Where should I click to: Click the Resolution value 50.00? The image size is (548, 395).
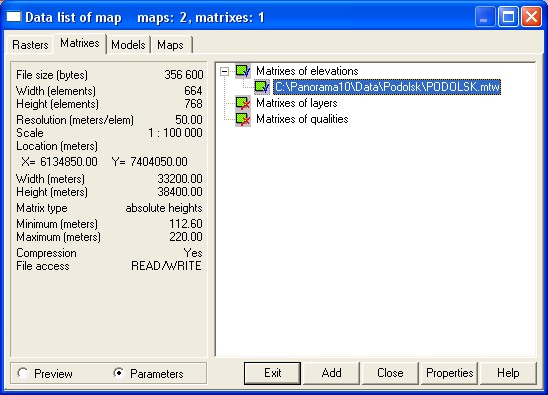coord(189,120)
